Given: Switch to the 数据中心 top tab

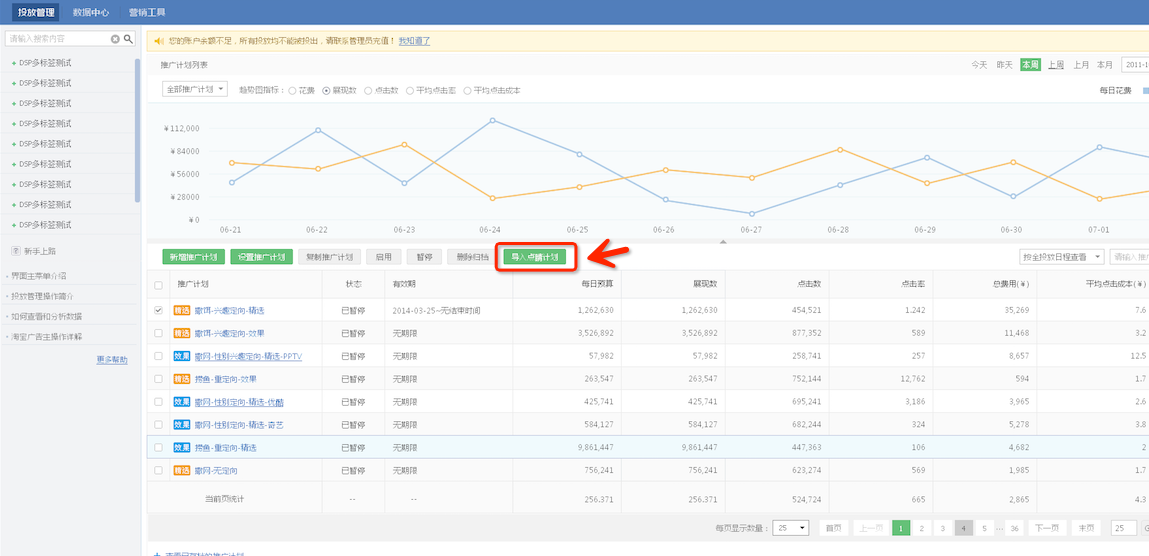Looking at the screenshot, I should pyautogui.click(x=91, y=12).
